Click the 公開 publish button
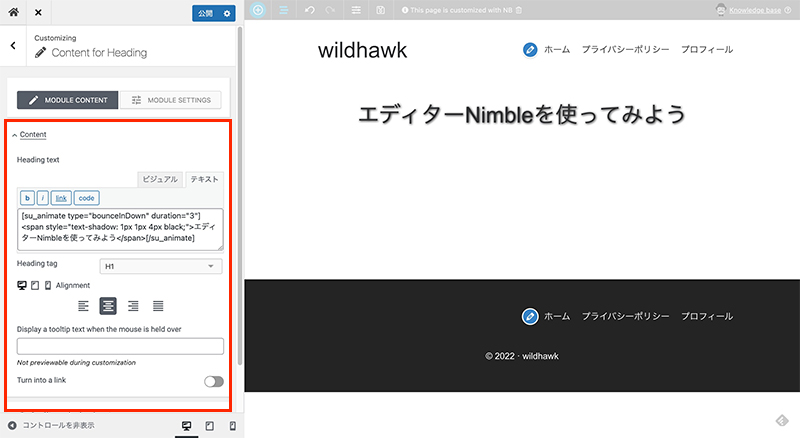Screen dimensions: 800x438 tap(206, 13)
